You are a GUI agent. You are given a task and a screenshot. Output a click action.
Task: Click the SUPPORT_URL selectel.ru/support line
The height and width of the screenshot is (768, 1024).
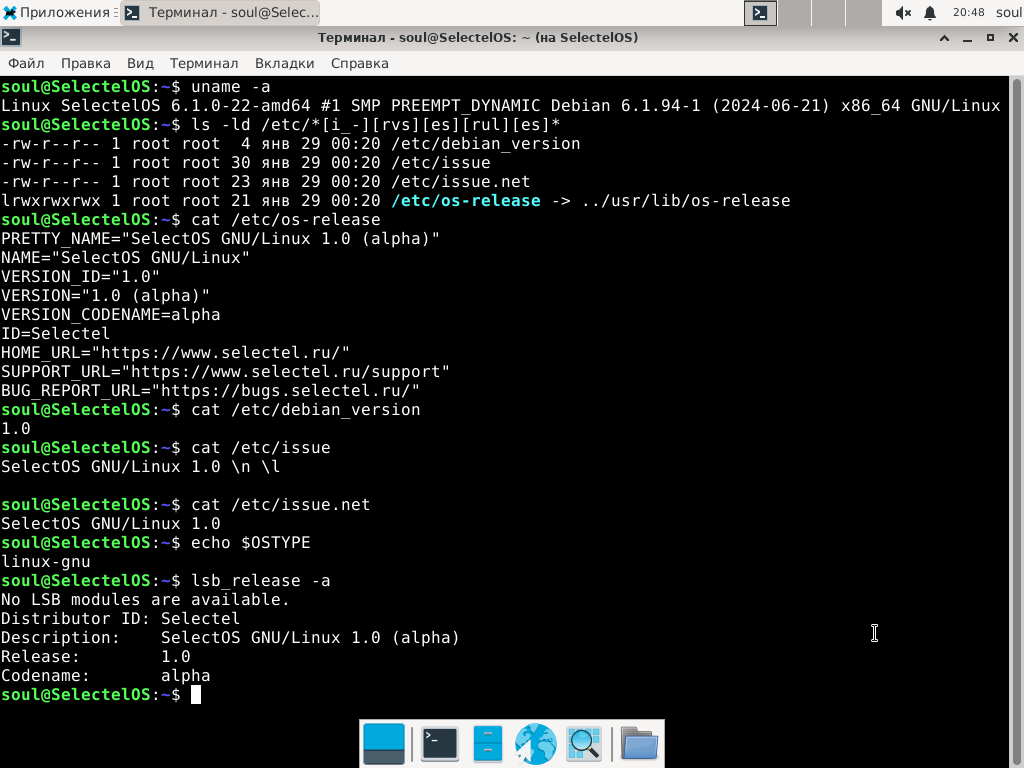[225, 372]
